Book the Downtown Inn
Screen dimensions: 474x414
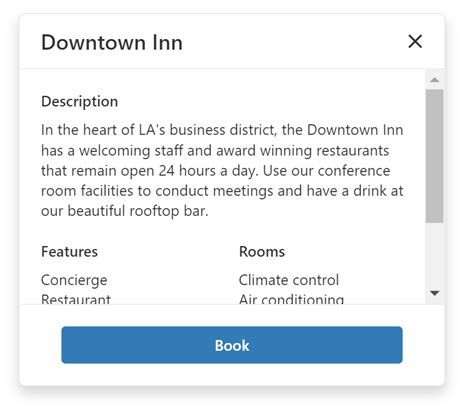tap(232, 345)
